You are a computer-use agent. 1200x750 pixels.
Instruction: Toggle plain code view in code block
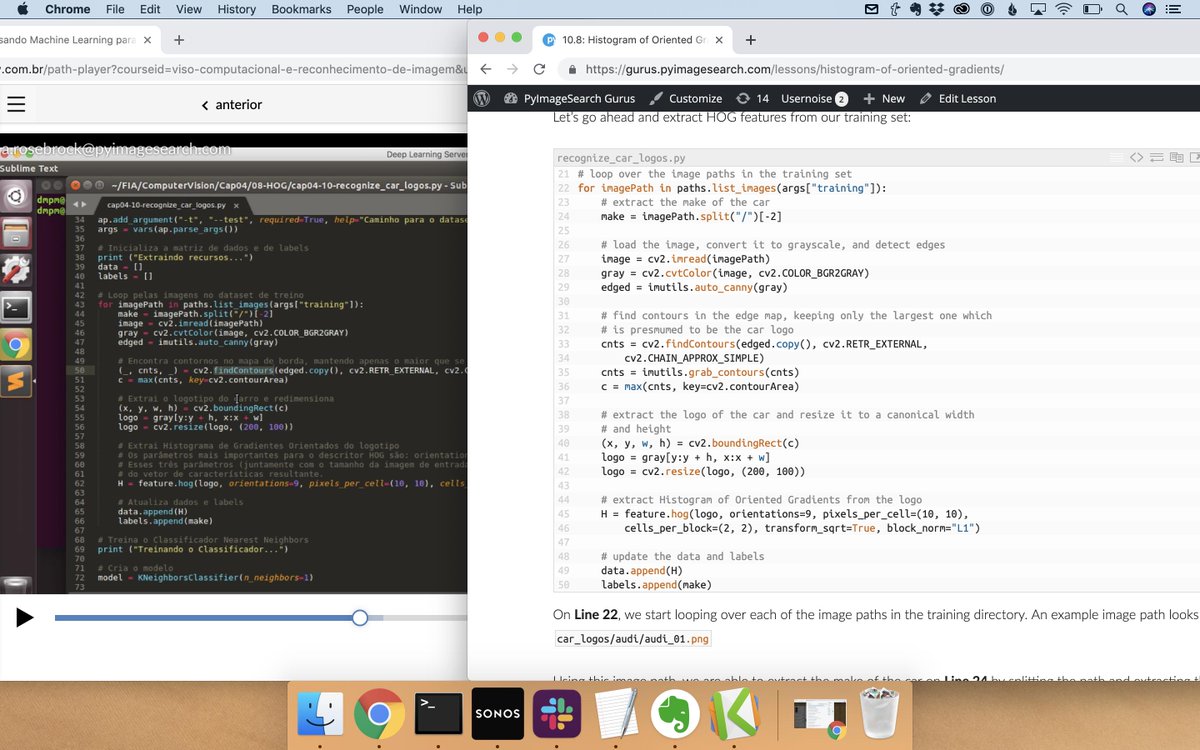(x=1136, y=157)
